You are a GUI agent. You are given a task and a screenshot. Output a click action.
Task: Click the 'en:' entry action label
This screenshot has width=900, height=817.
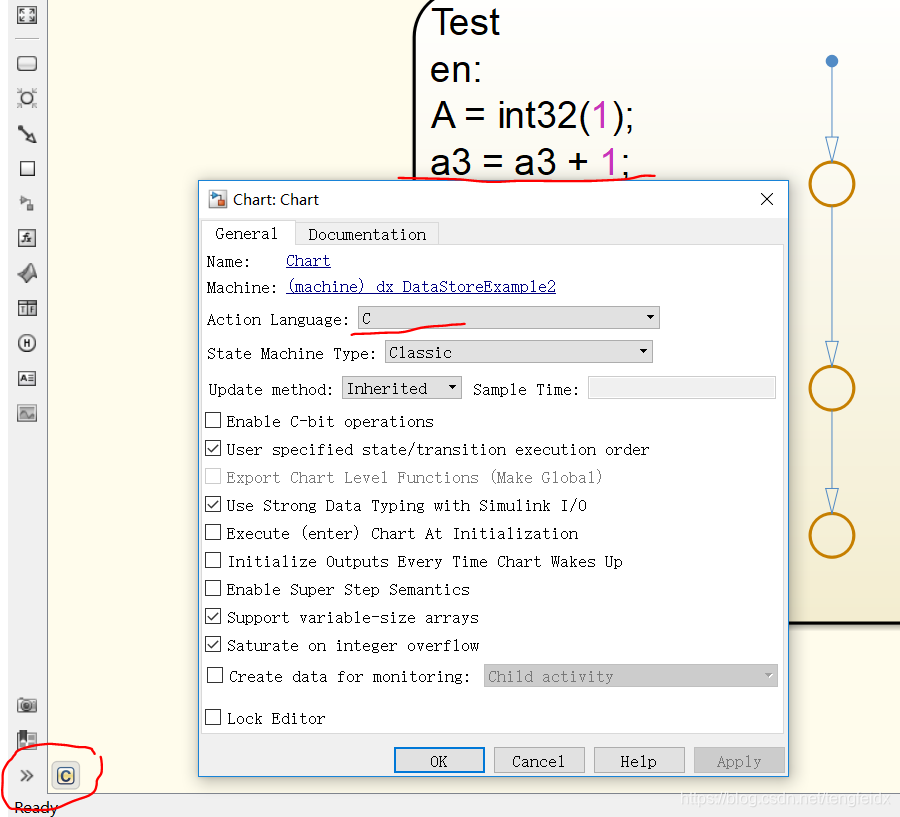(456, 69)
